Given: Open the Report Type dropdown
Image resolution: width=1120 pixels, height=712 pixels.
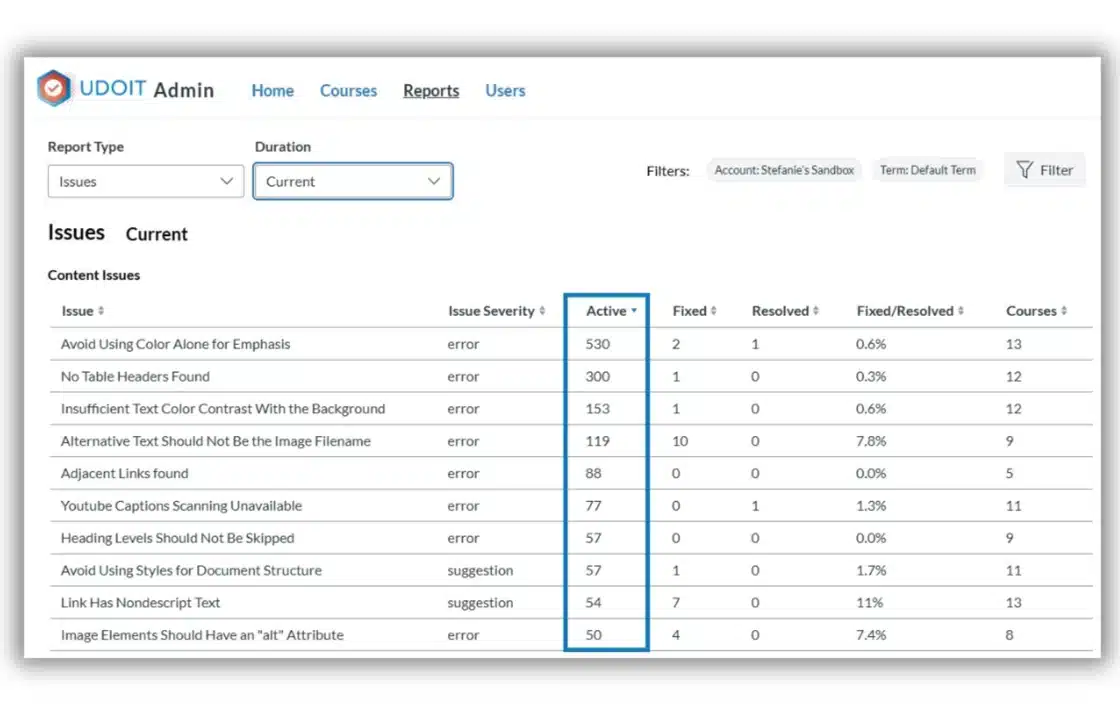Looking at the screenshot, I should coord(146,182).
